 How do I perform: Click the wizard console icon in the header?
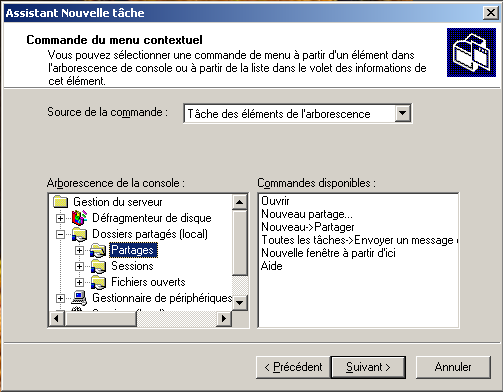471,52
